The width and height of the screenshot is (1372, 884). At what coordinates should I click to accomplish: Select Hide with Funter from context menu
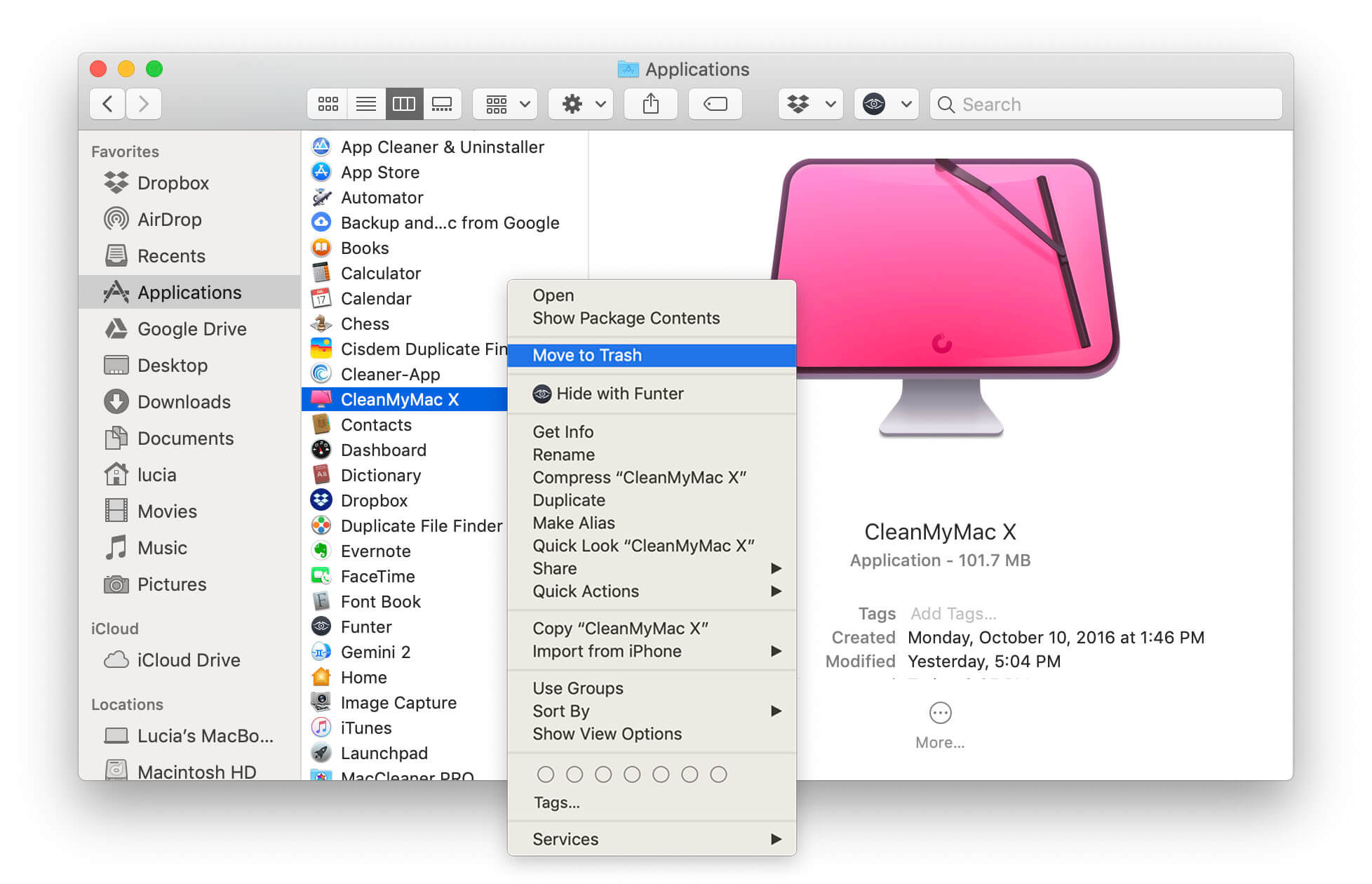click(620, 393)
